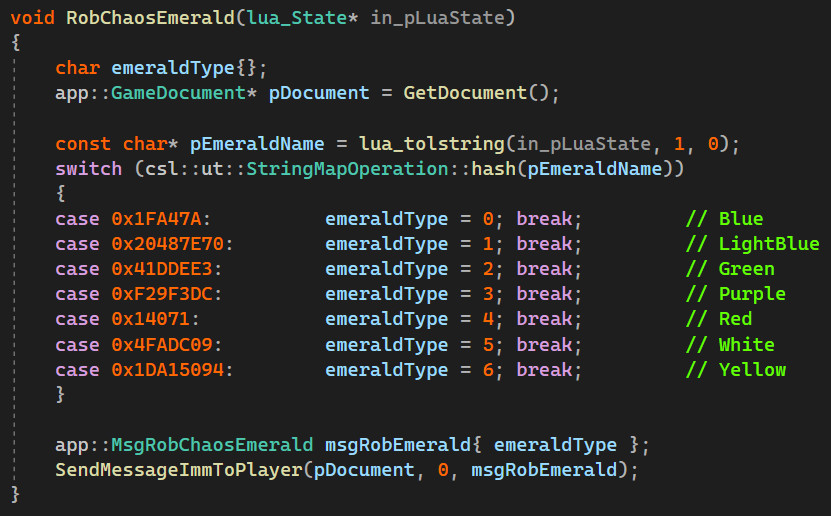Click the in_pLuaState parameter in signature
The width and height of the screenshot is (831, 516).
click(x=437, y=19)
